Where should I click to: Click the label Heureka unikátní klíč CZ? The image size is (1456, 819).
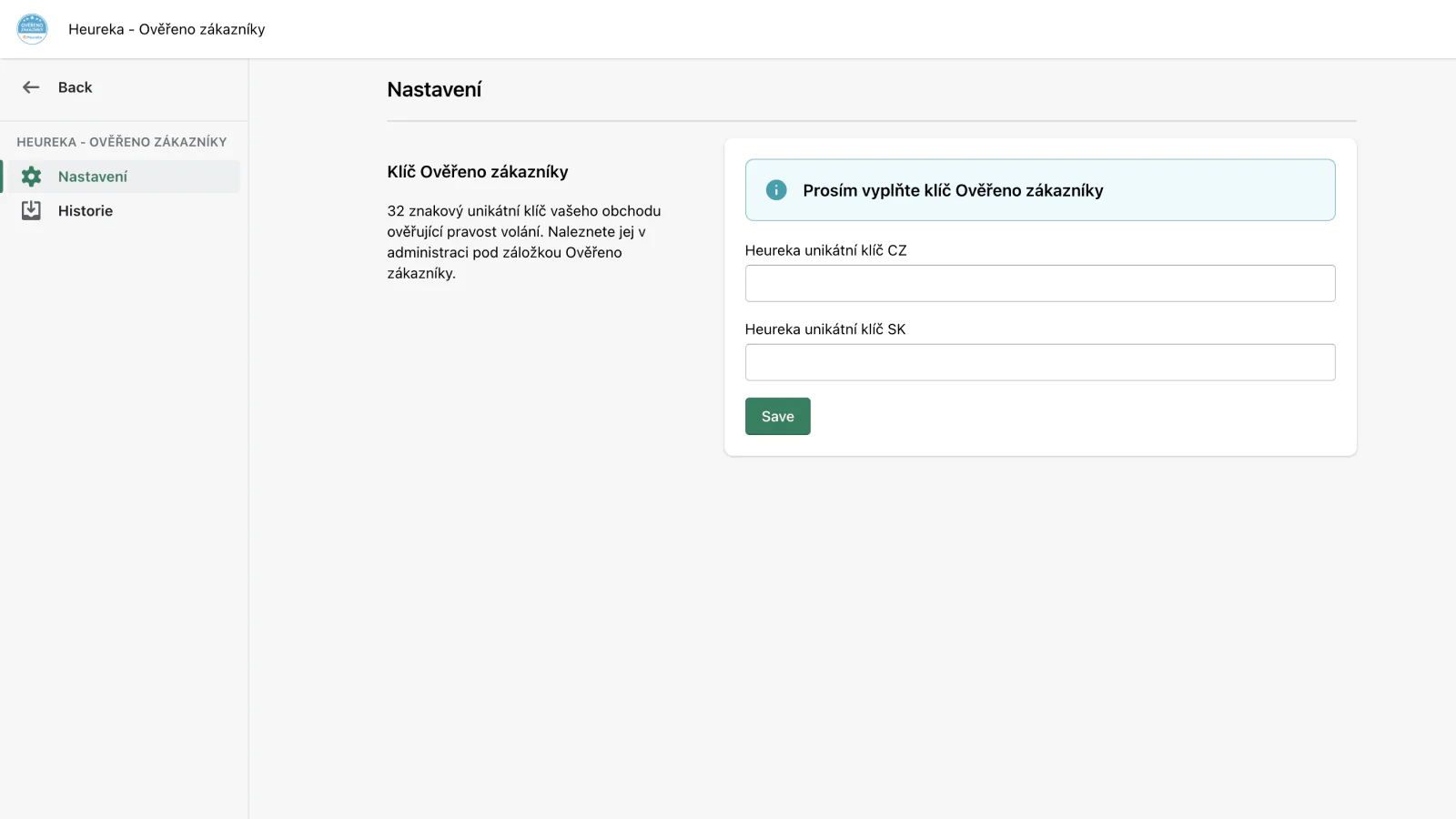pyautogui.click(x=826, y=250)
